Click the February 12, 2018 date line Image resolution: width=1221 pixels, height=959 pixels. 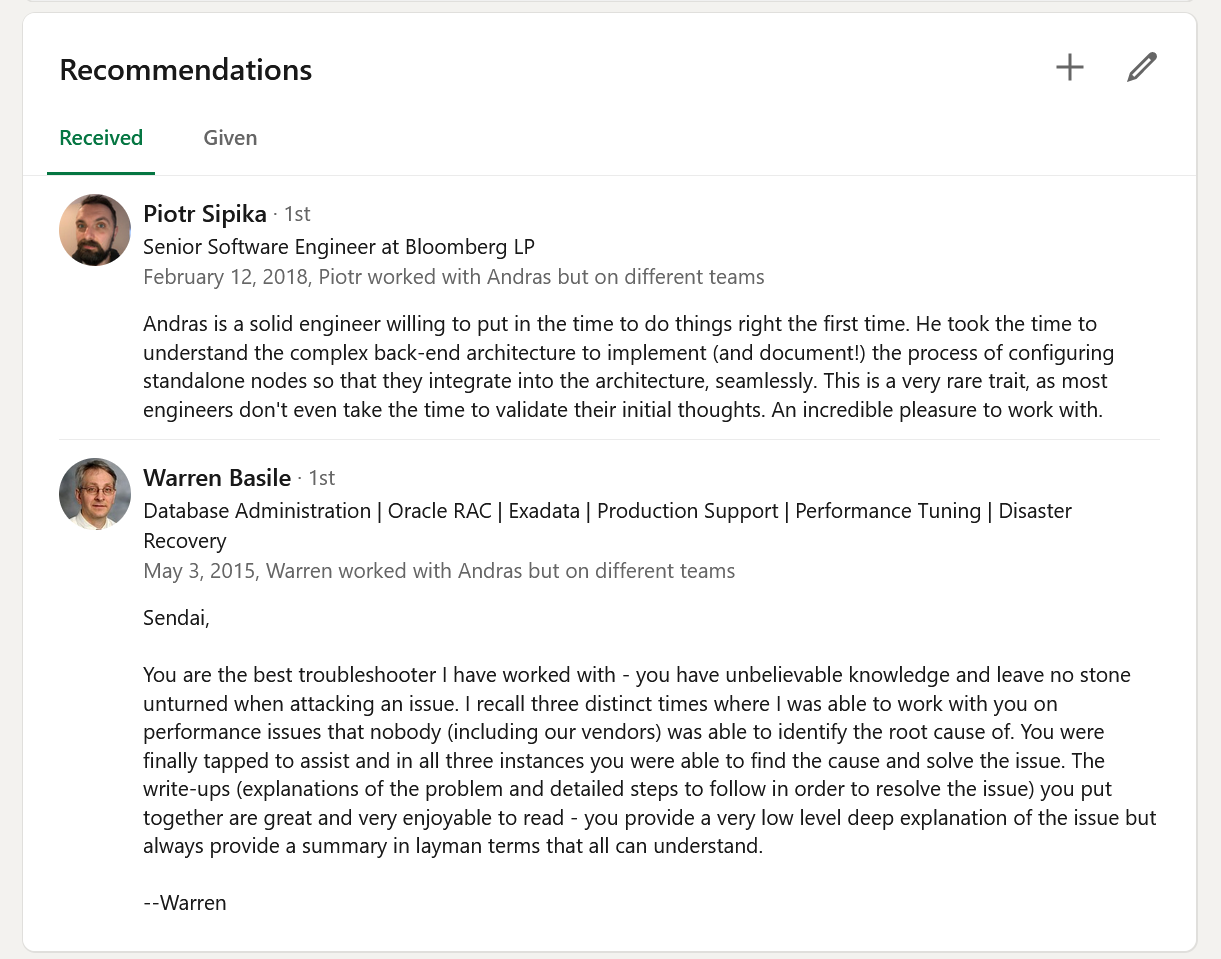(453, 277)
